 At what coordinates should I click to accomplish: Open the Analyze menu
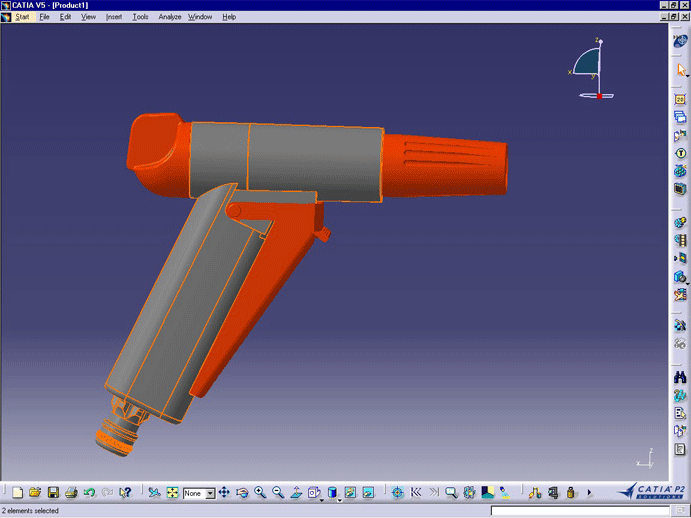coord(169,17)
